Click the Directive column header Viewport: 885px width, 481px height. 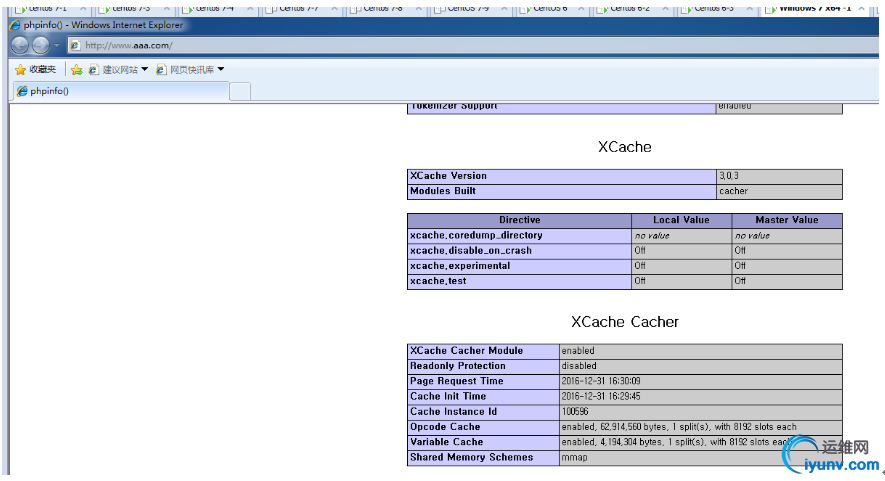coord(519,220)
